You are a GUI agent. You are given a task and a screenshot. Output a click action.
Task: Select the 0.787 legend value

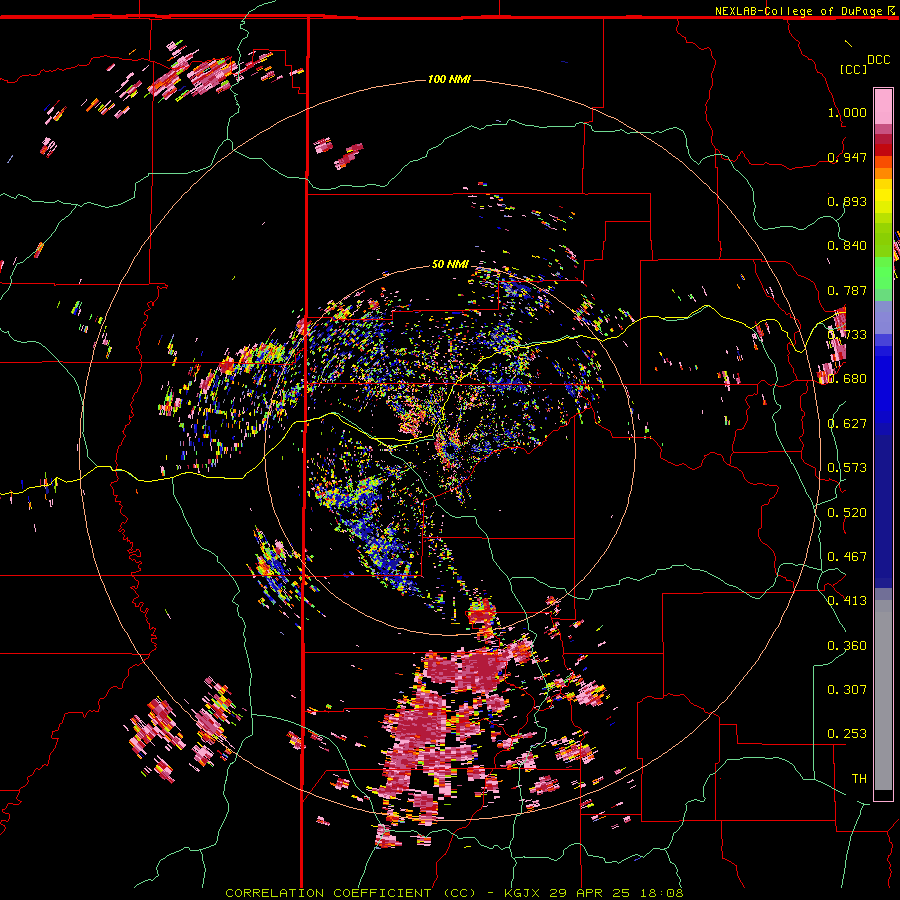(847, 290)
